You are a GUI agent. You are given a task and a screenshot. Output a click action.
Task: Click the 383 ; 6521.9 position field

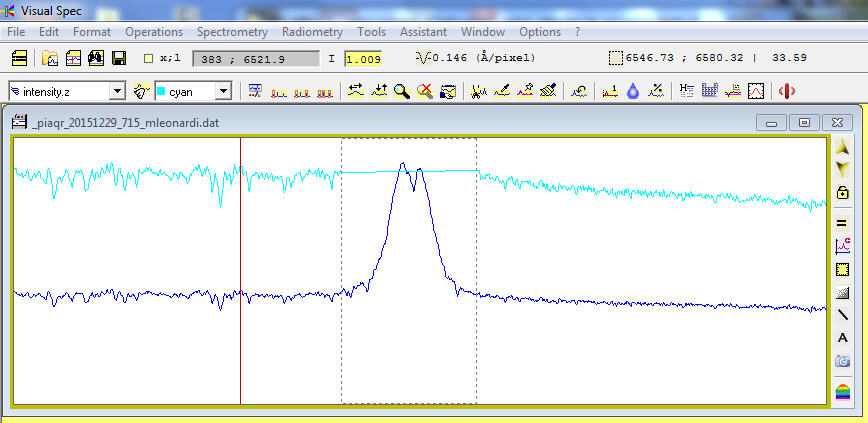click(x=256, y=59)
